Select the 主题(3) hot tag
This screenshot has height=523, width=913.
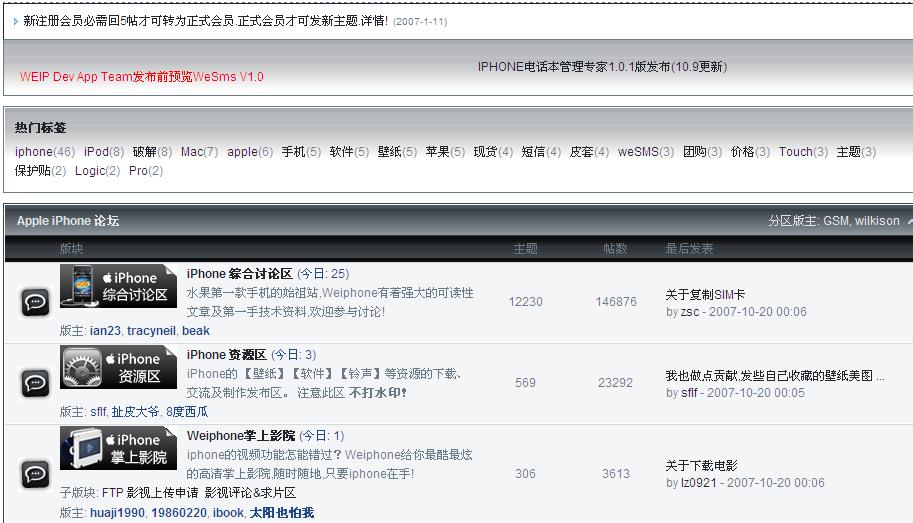click(x=857, y=151)
